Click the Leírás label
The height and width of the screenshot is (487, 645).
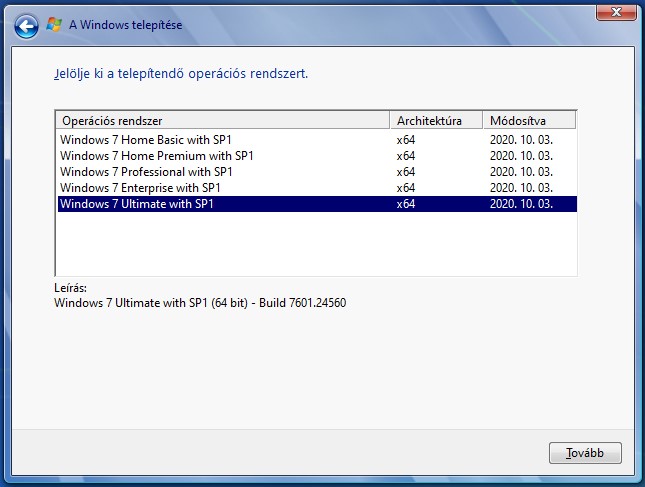(x=70, y=288)
